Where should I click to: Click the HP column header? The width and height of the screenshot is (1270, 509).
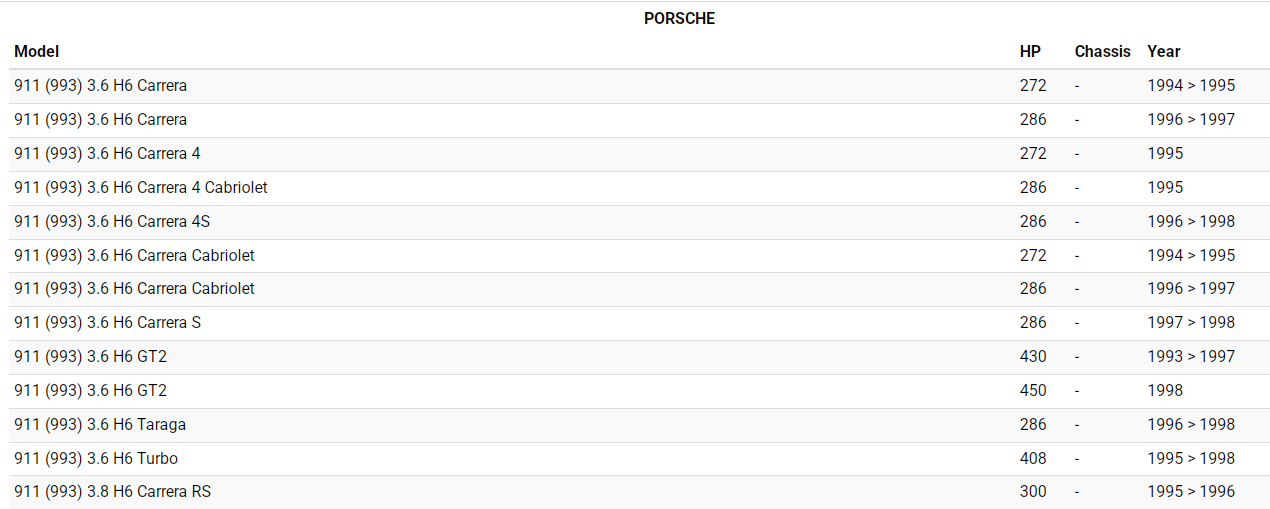click(x=1030, y=52)
